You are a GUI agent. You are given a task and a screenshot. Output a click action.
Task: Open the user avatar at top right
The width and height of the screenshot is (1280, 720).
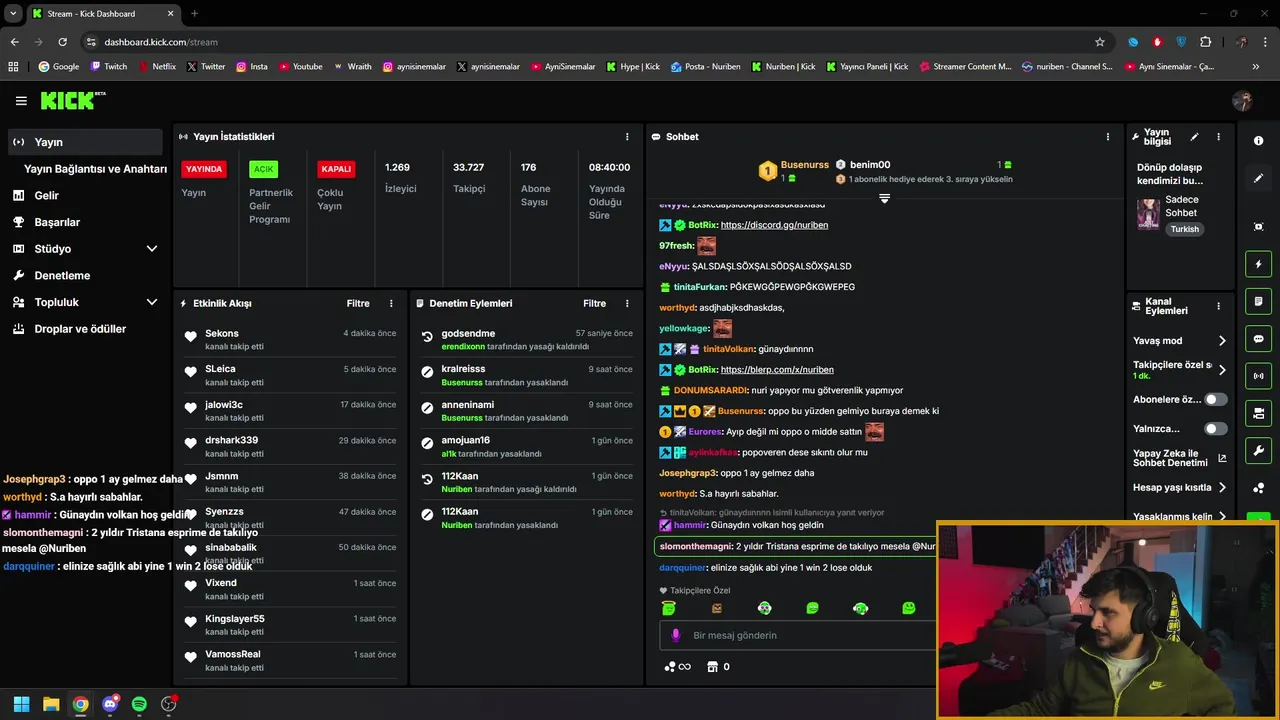pyautogui.click(x=1243, y=101)
